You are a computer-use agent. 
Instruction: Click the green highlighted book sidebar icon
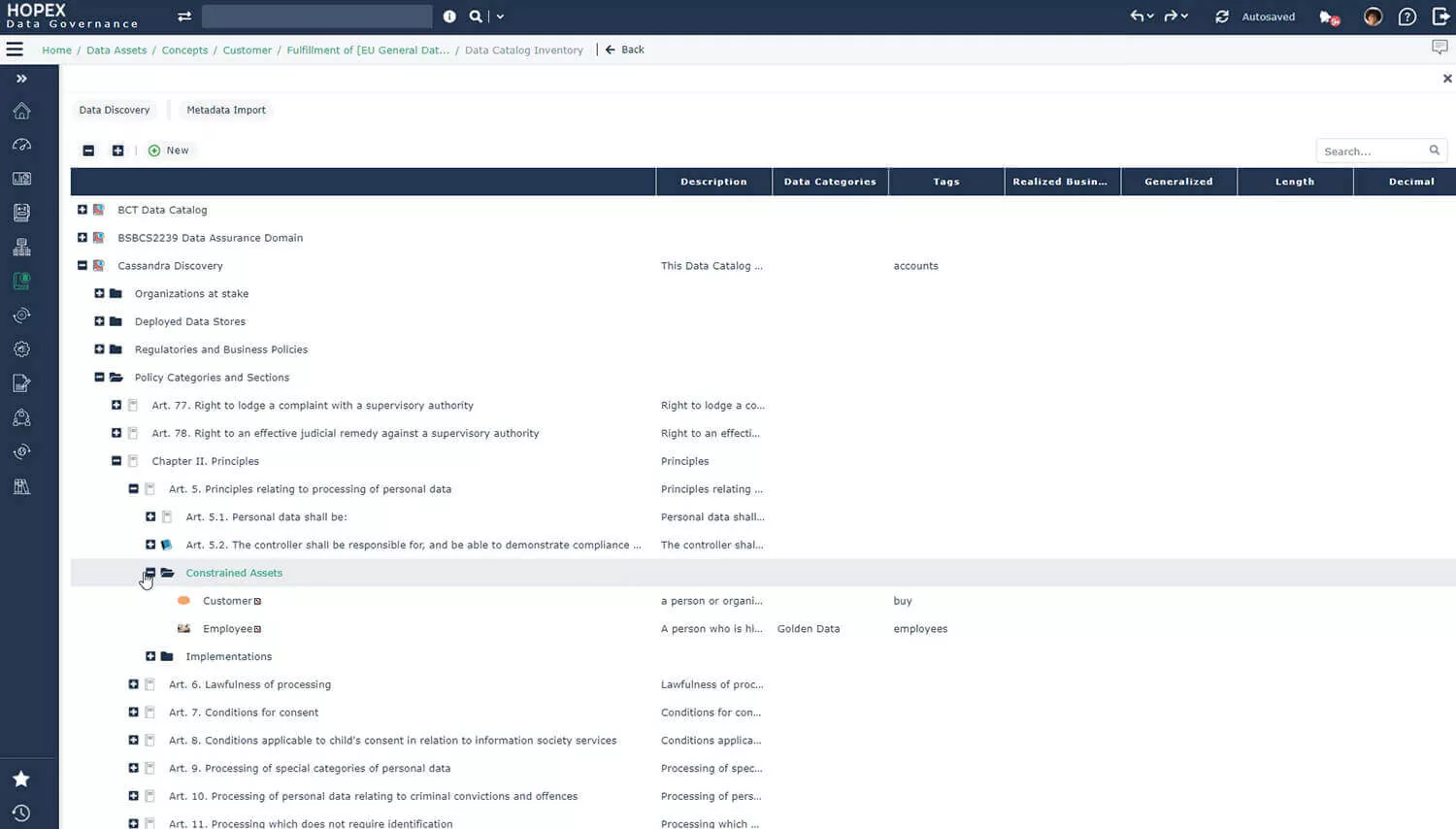tap(21, 281)
